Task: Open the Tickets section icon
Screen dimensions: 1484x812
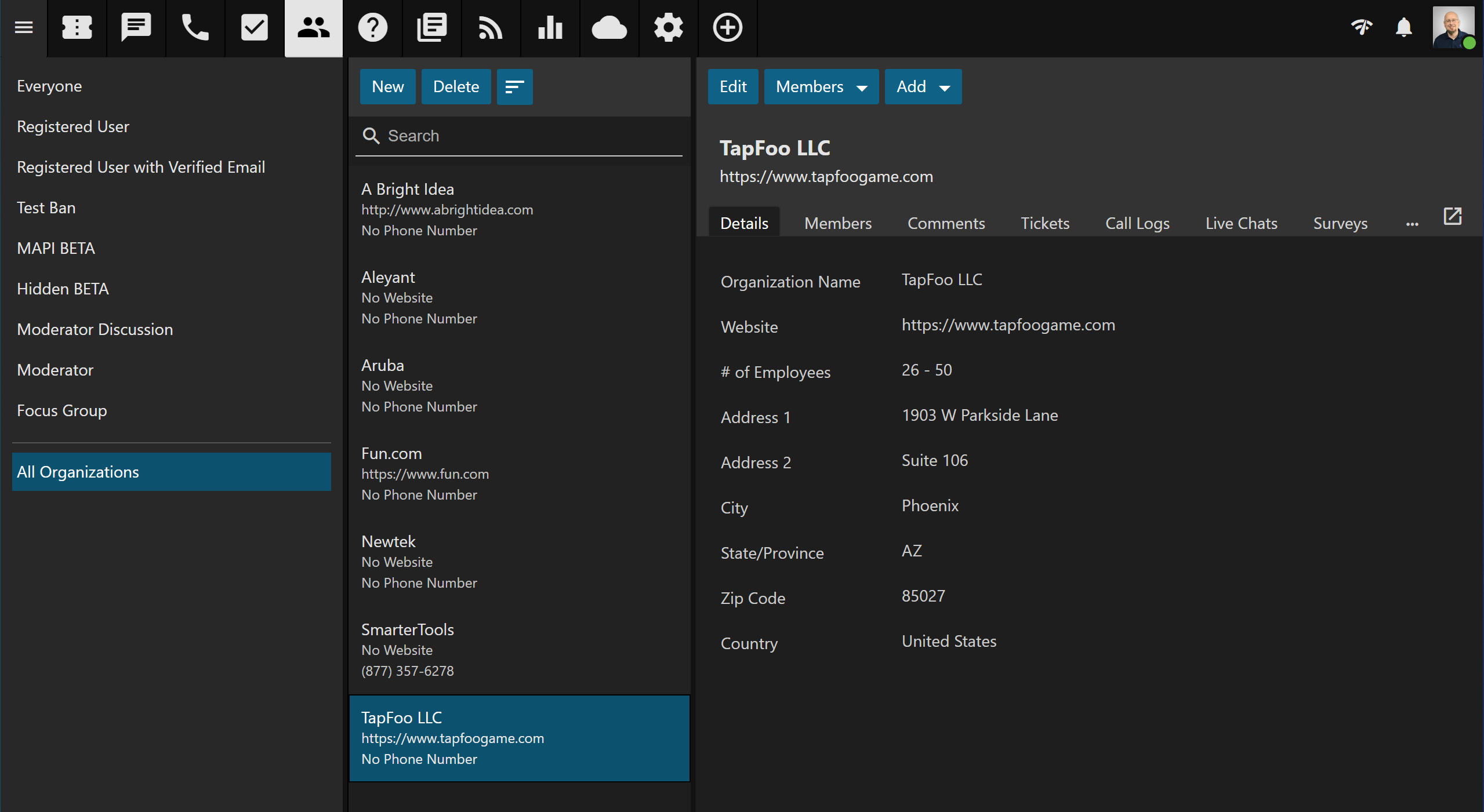Action: 77,28
